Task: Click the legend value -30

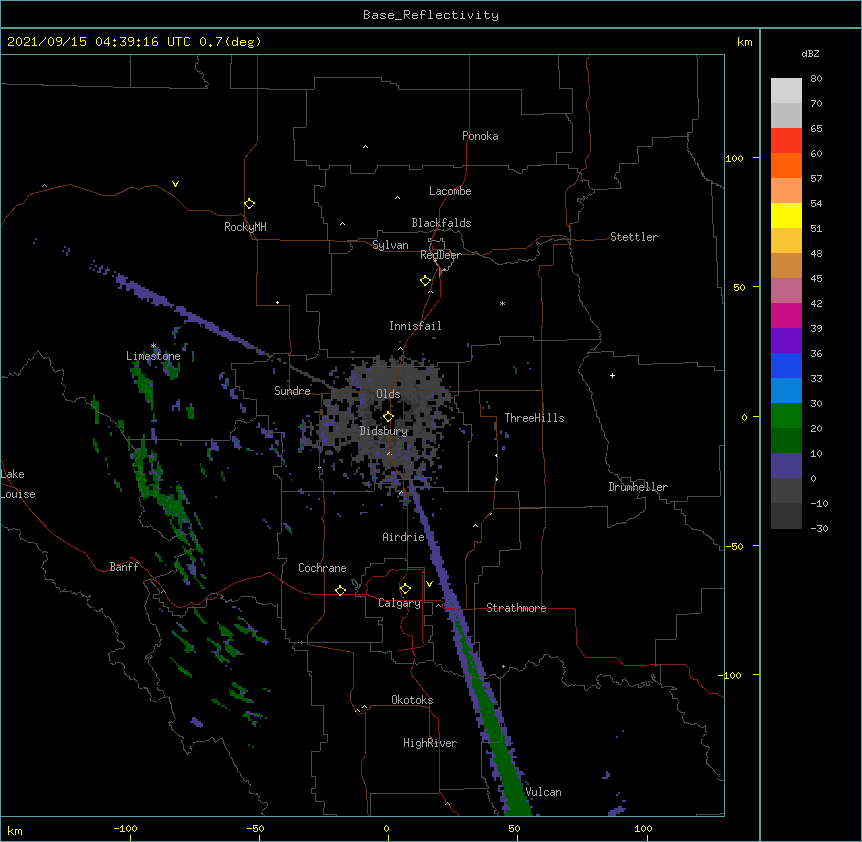Action: click(x=820, y=528)
